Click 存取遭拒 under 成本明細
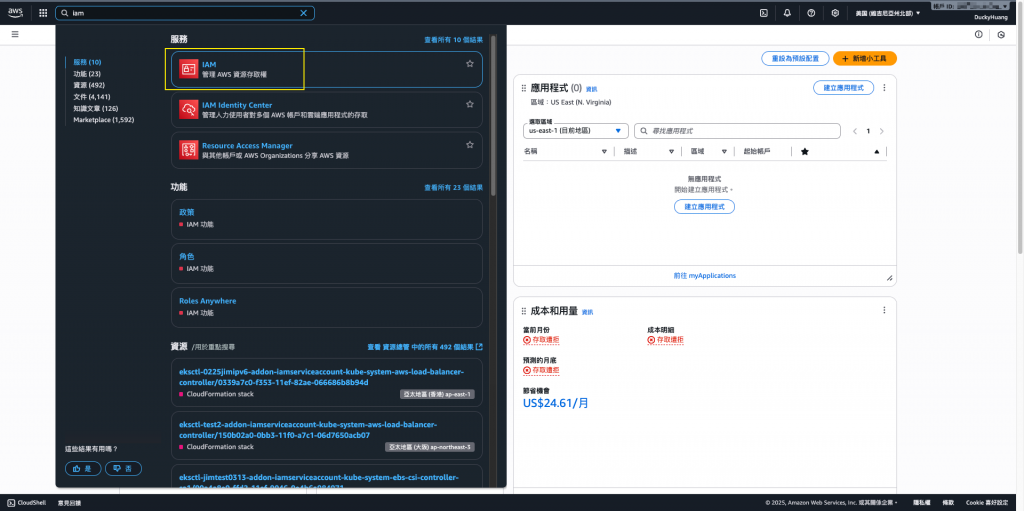1024x511 pixels. point(665,340)
